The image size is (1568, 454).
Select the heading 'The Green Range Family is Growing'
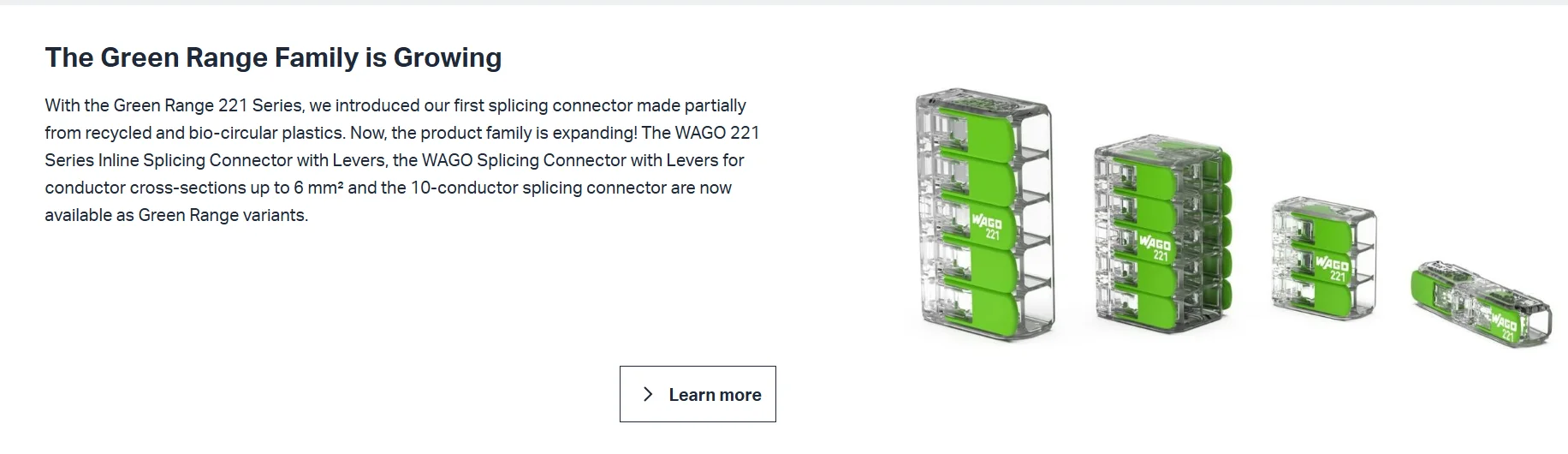(x=273, y=57)
